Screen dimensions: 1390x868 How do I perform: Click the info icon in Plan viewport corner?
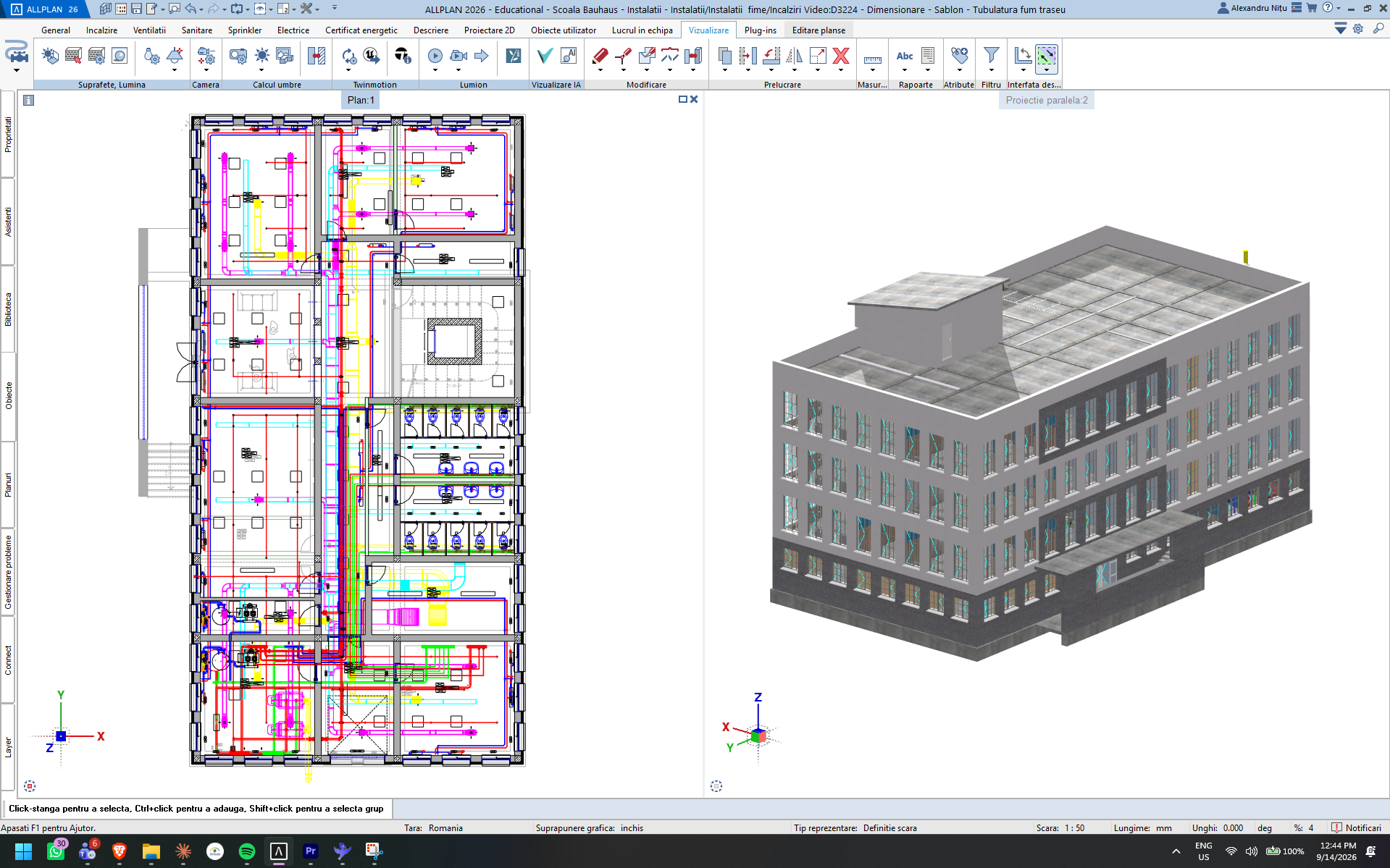(x=28, y=100)
